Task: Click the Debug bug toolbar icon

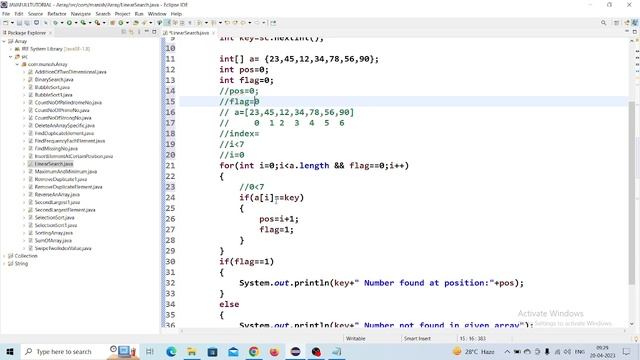Action: tap(55, 23)
